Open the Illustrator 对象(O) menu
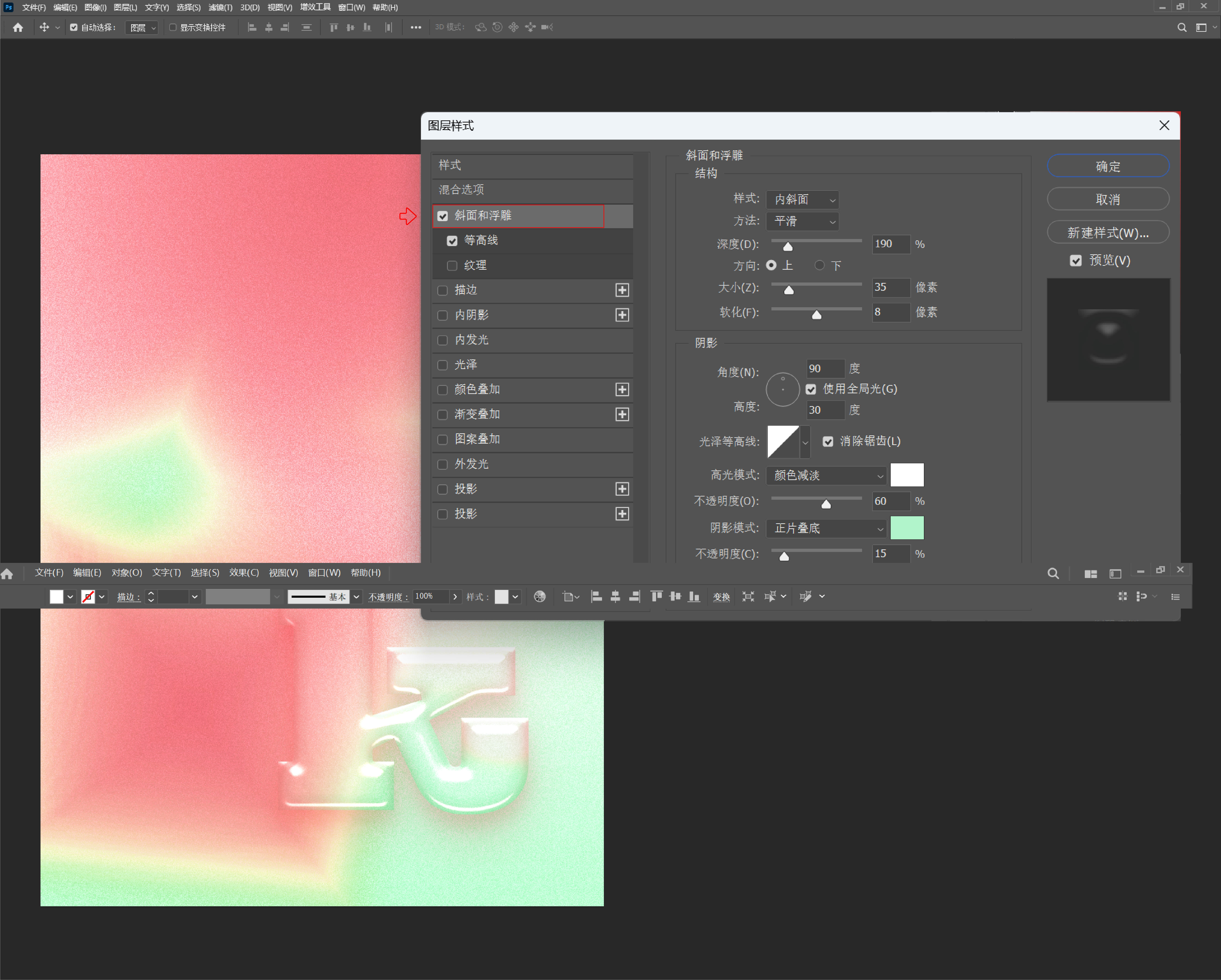The width and height of the screenshot is (1221, 980). pos(127,573)
